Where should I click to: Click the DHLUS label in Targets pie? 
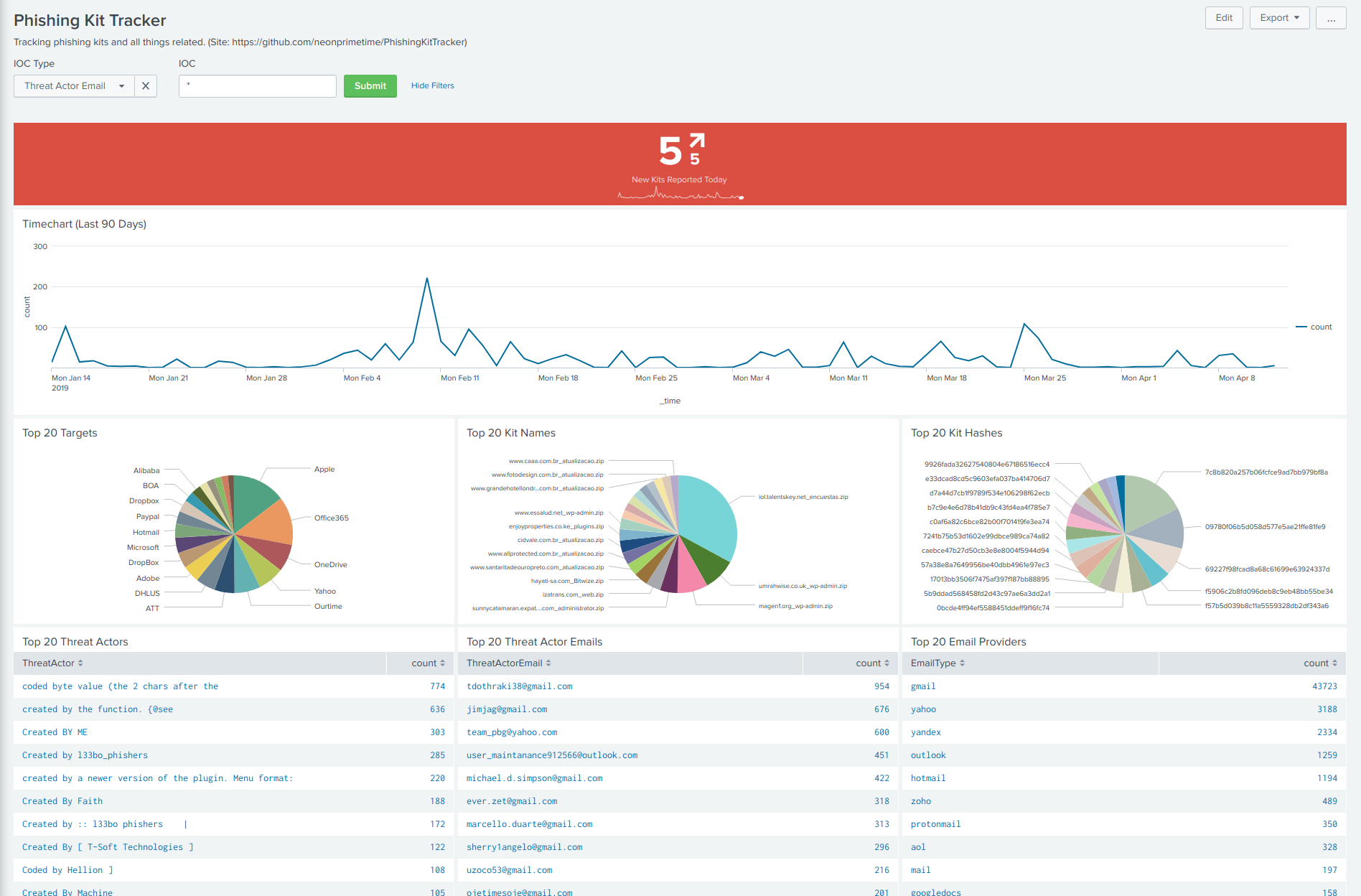point(147,594)
